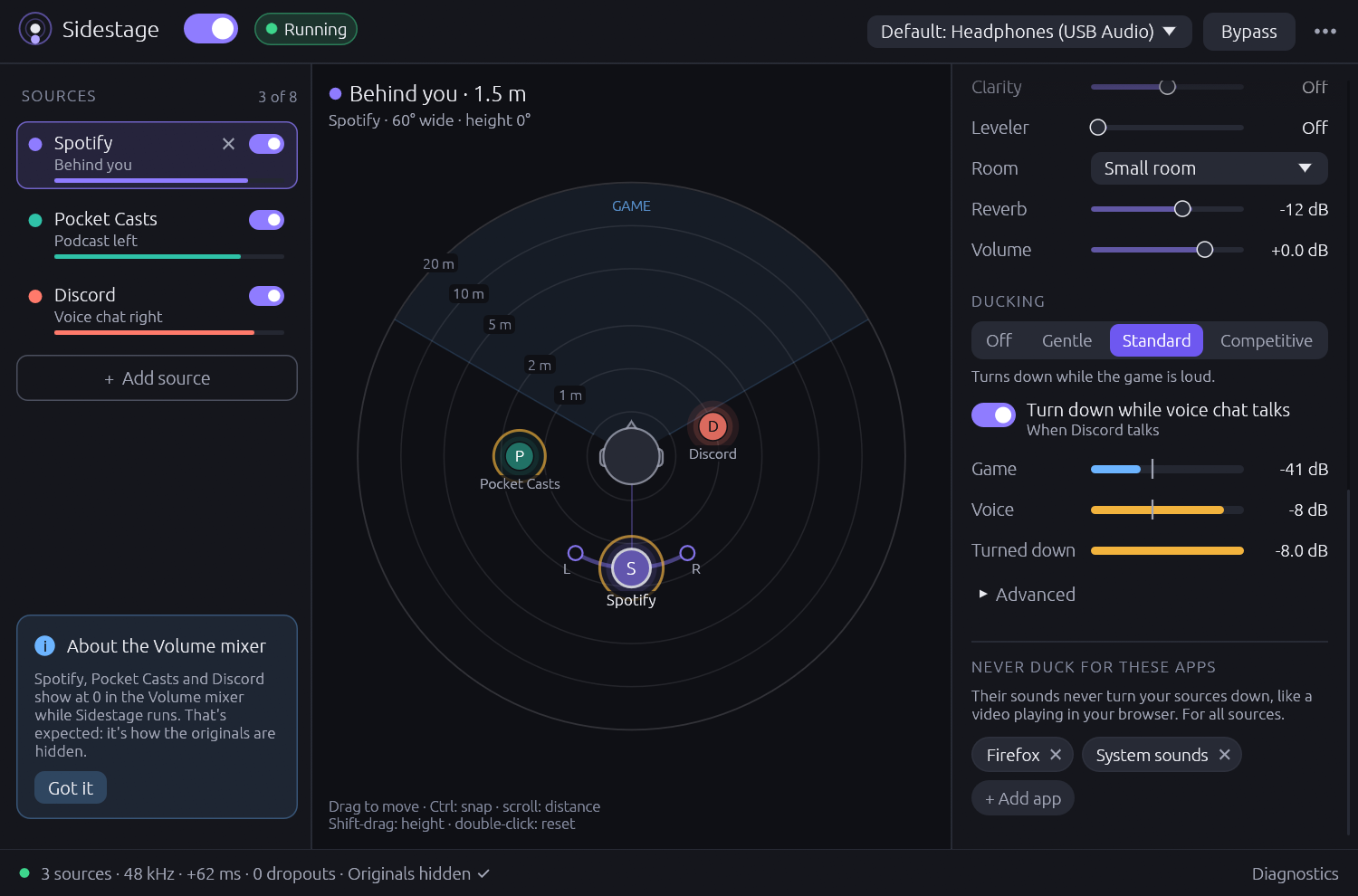Image resolution: width=1358 pixels, height=896 pixels.
Task: Click the GAME sector label on stage
Action: click(631, 206)
